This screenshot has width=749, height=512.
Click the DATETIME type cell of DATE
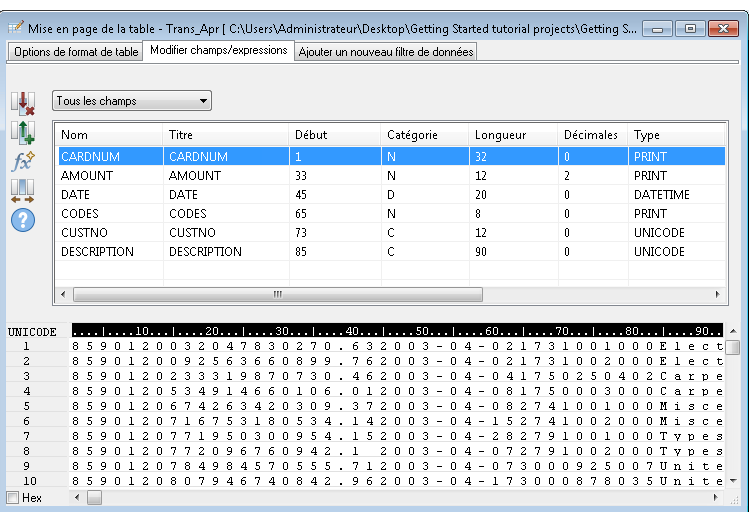(x=661, y=194)
